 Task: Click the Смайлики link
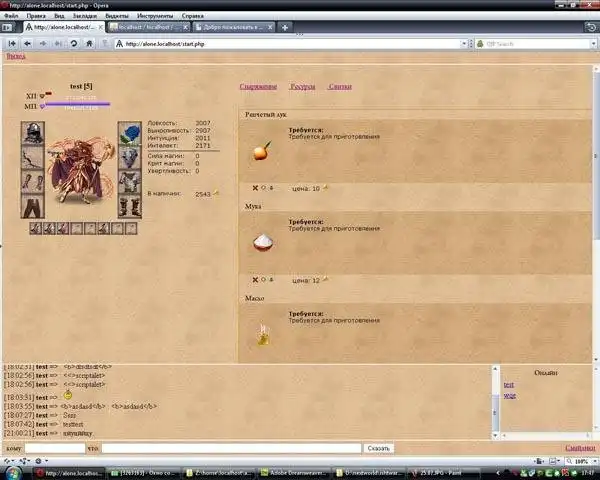[x=580, y=448]
